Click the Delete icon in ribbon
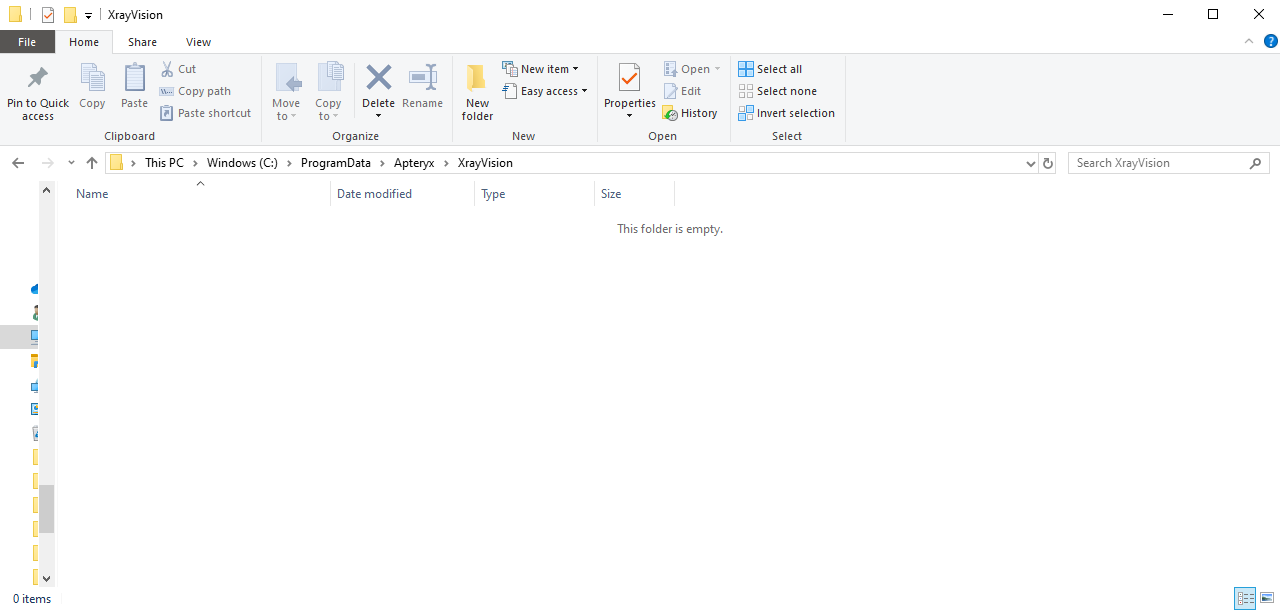The height and width of the screenshot is (610, 1280). [378, 80]
